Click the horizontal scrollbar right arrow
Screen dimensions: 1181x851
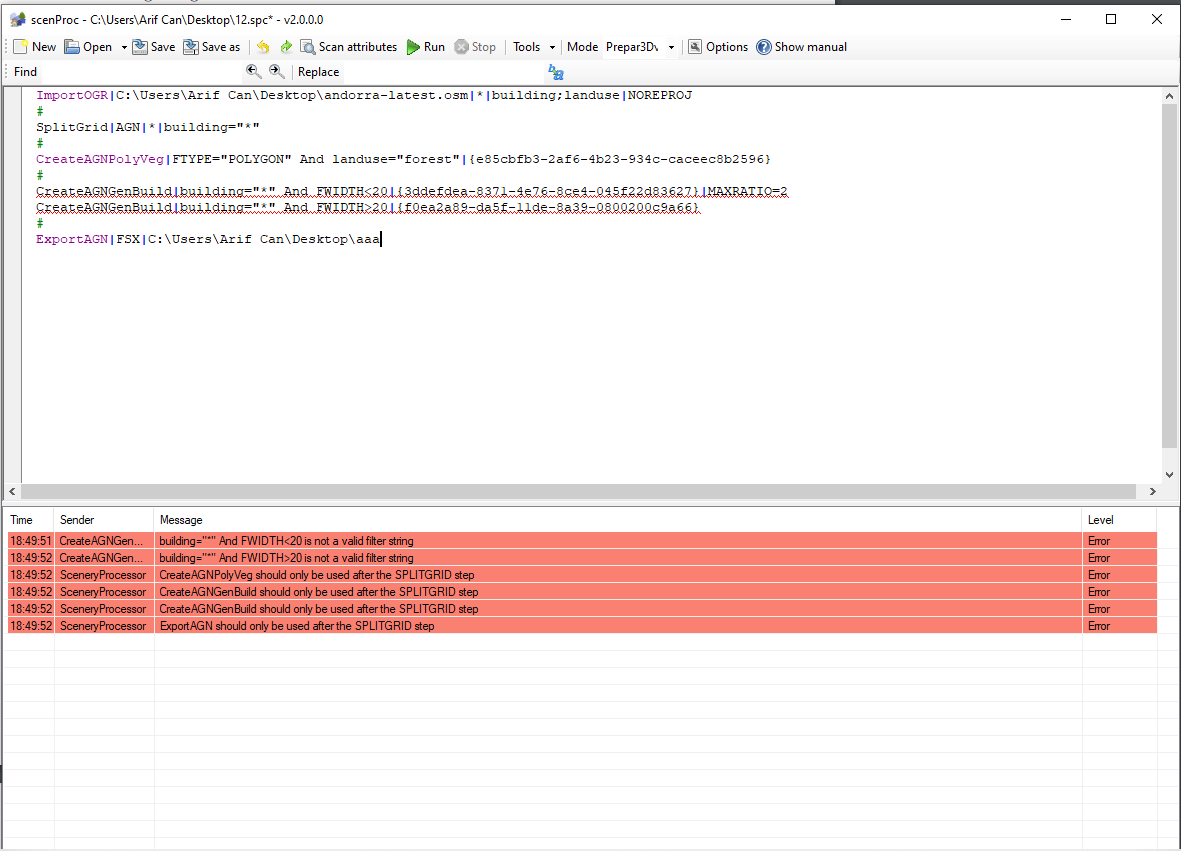click(x=1152, y=491)
